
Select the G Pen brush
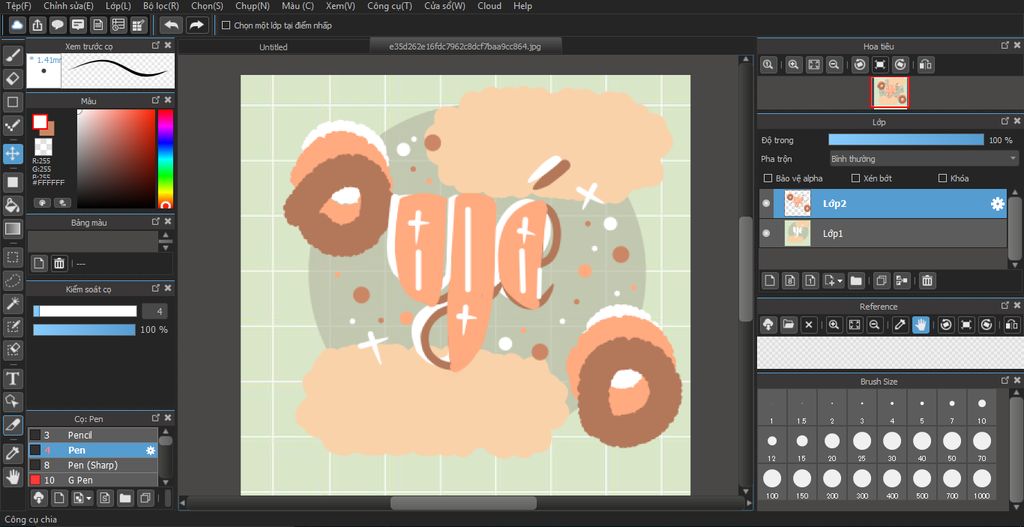tap(92, 480)
